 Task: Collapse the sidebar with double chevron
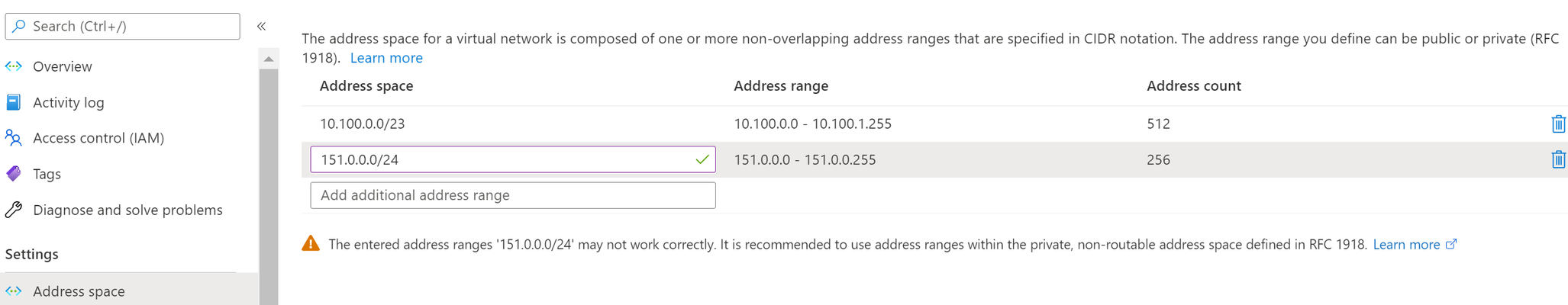(x=261, y=26)
